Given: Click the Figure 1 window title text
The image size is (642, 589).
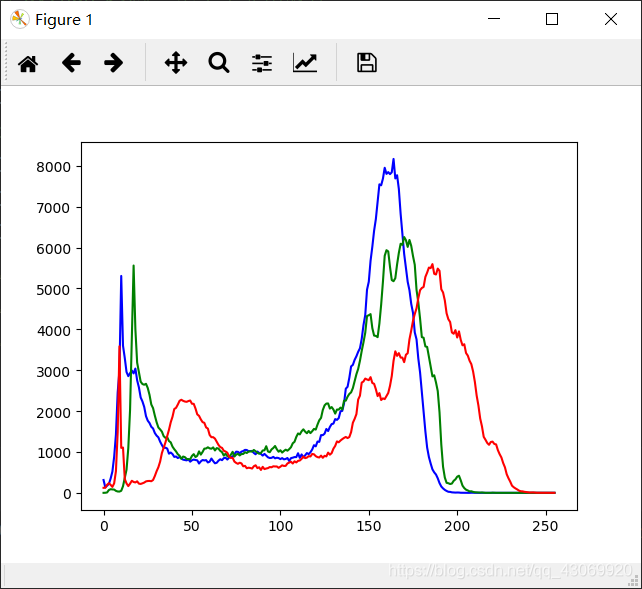Looking at the screenshot, I should pyautogui.click(x=64, y=20).
